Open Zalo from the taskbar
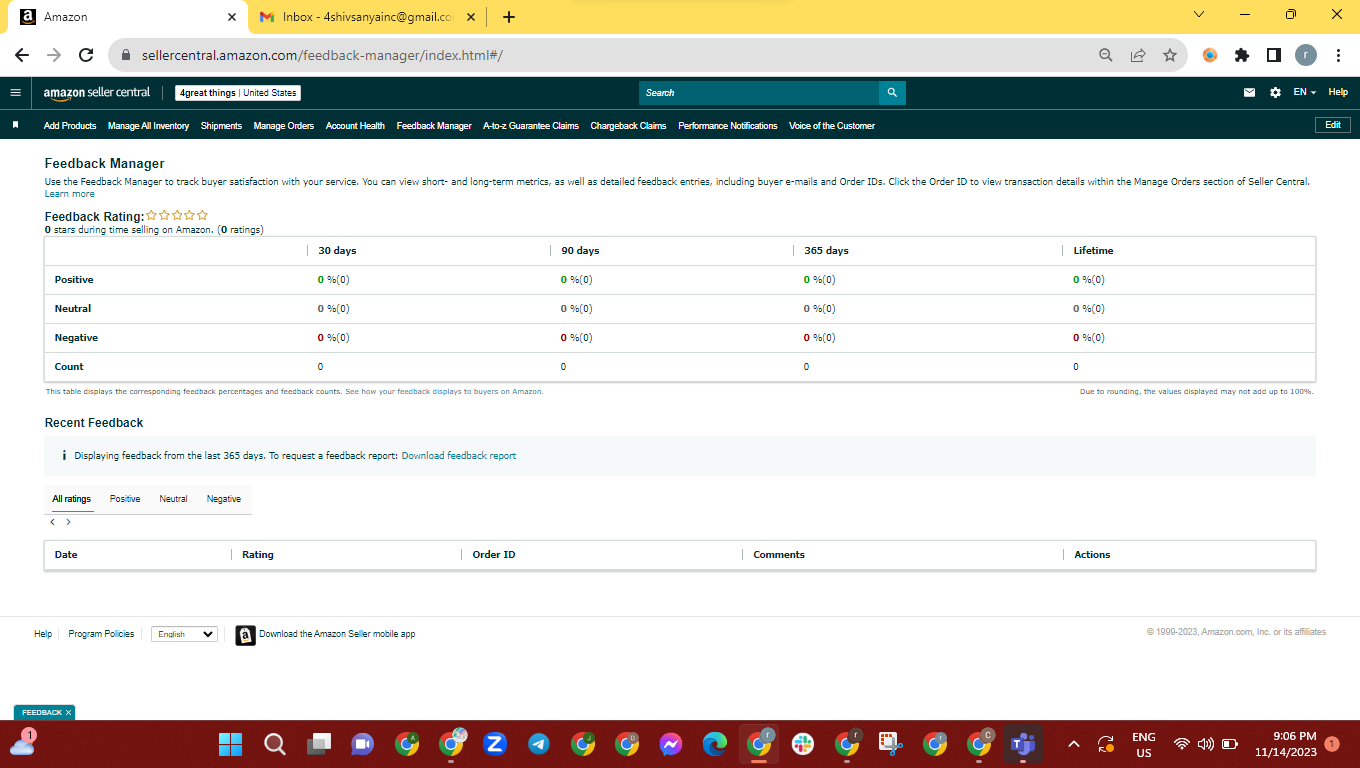This screenshot has height=768, width=1360. (495, 744)
